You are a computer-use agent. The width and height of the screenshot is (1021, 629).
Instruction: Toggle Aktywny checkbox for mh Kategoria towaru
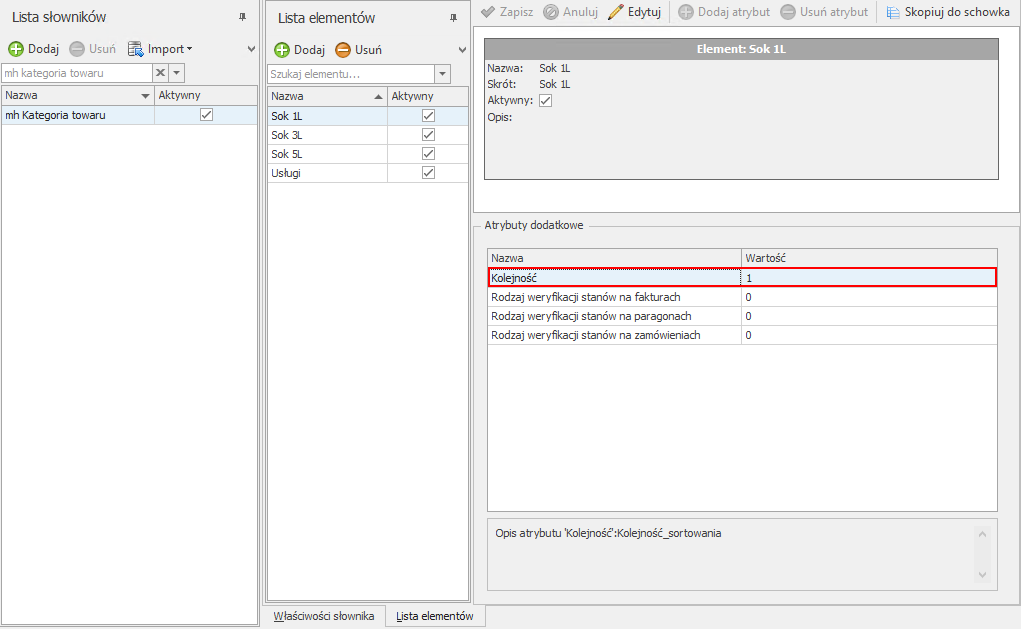[x=207, y=115]
